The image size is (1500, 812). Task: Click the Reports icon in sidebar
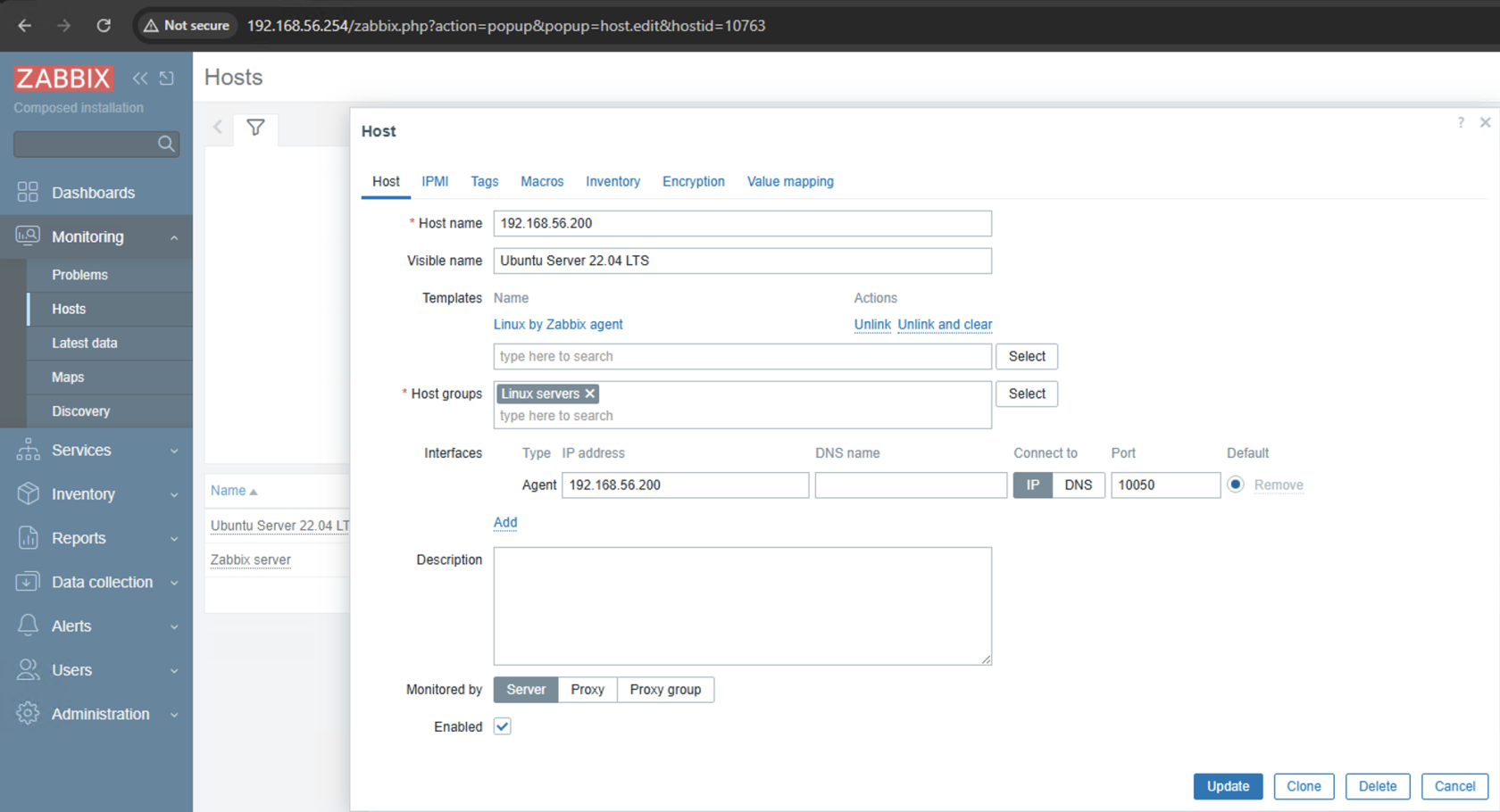[28, 537]
